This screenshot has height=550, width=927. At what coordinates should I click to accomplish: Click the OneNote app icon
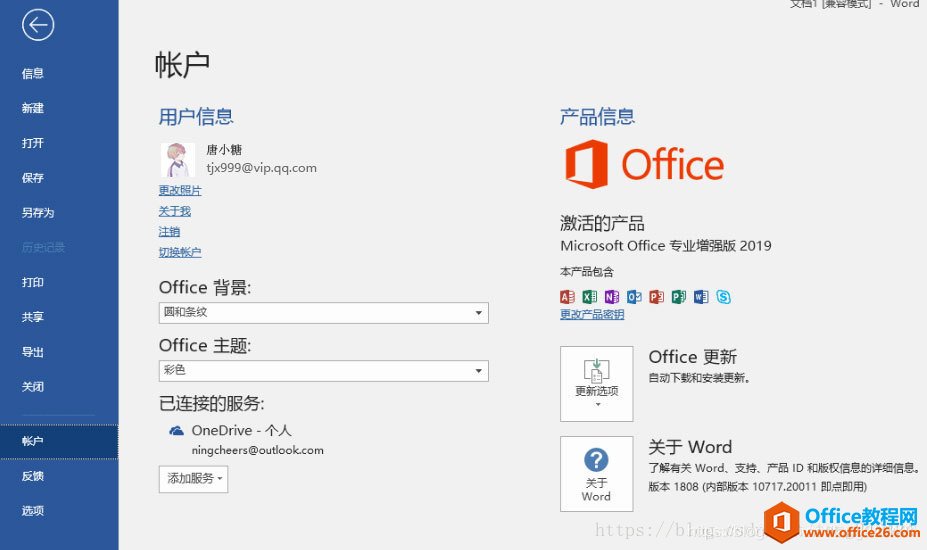pos(612,296)
